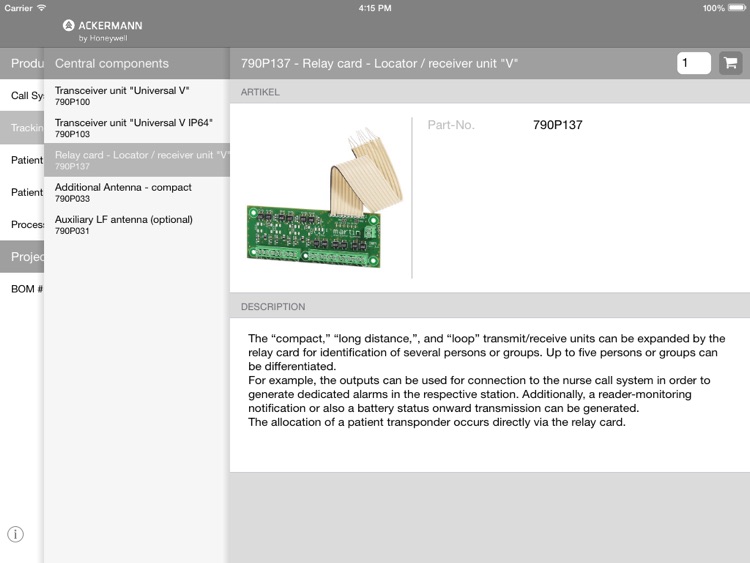Add item to shopping cart

pyautogui.click(x=730, y=63)
